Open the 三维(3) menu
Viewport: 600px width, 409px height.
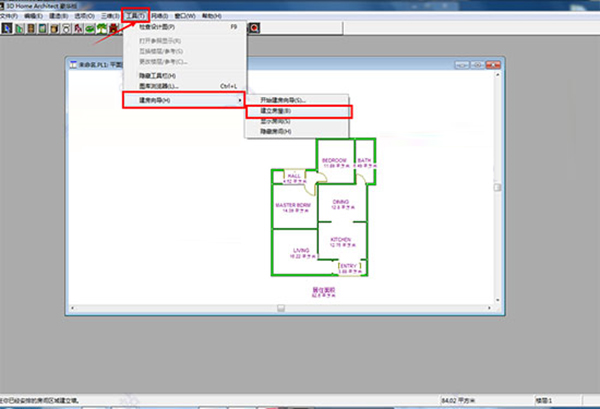point(111,16)
